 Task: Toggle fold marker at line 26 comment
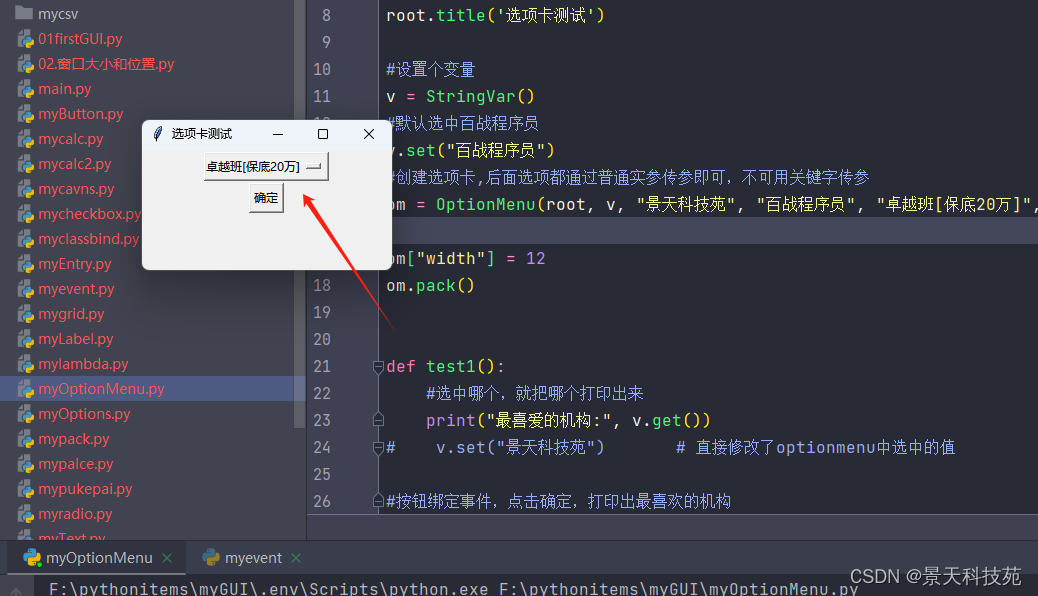pyautogui.click(x=379, y=501)
